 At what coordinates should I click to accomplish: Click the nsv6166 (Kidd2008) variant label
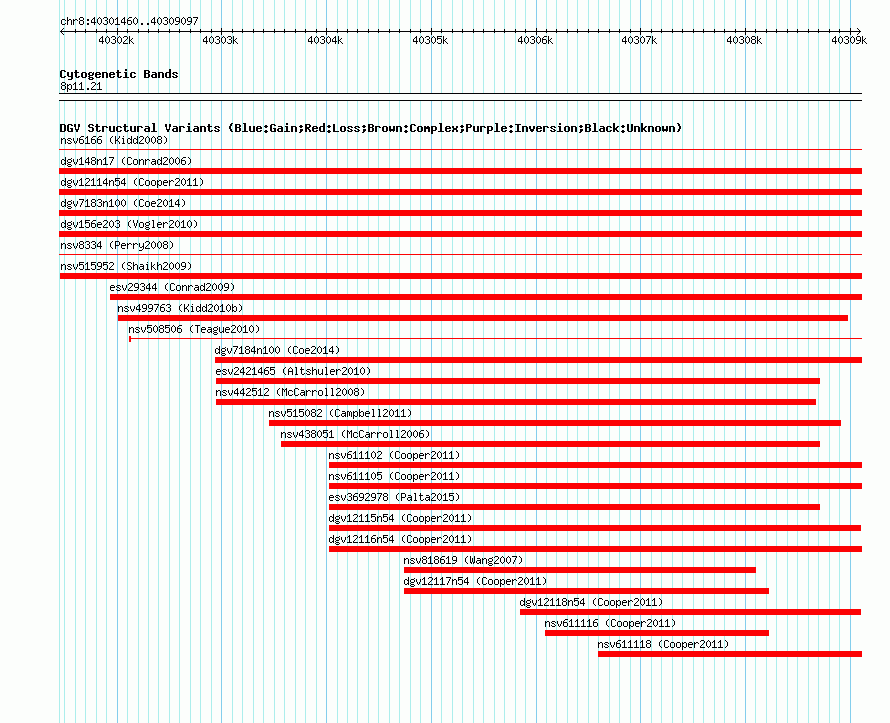click(114, 140)
